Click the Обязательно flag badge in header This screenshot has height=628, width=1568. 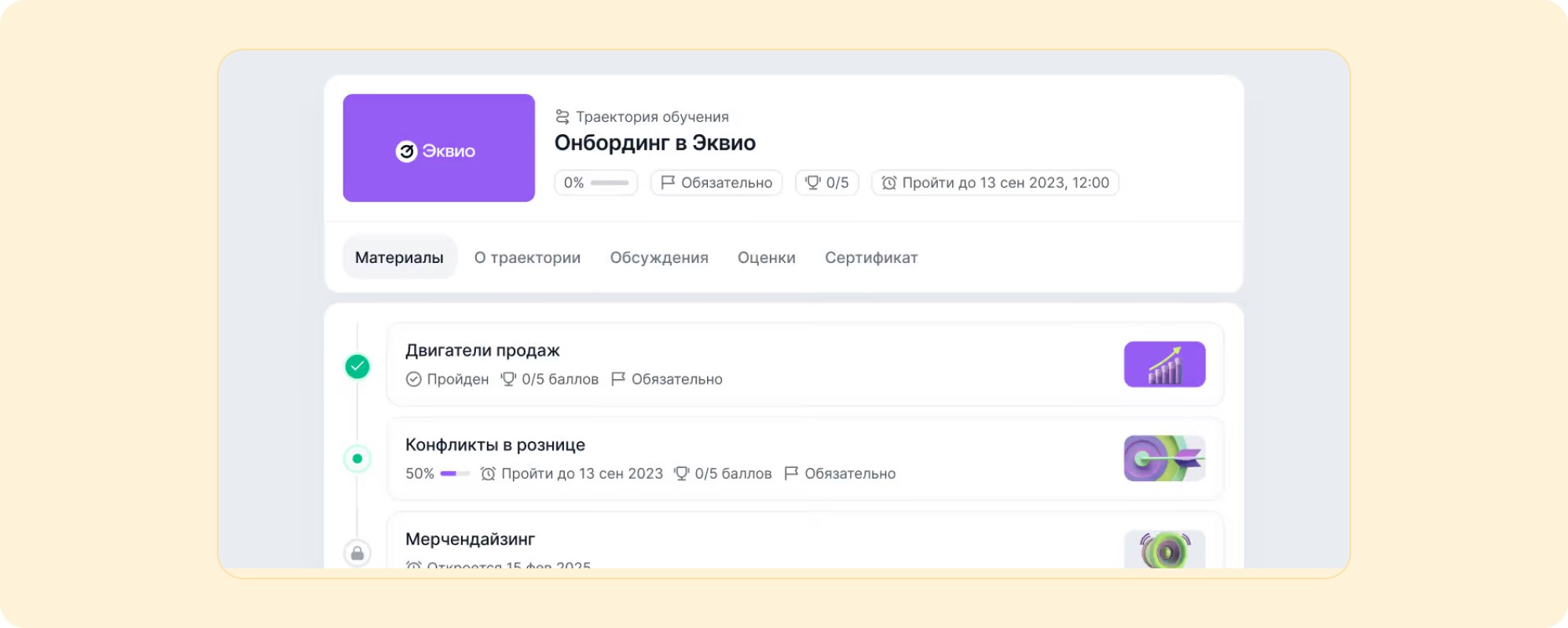(x=716, y=183)
